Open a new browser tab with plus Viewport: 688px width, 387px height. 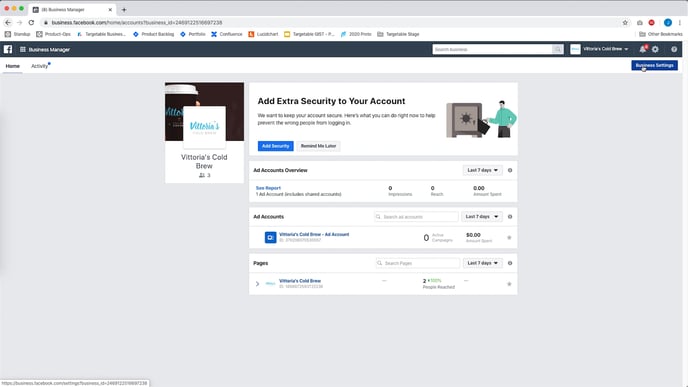pos(124,9)
